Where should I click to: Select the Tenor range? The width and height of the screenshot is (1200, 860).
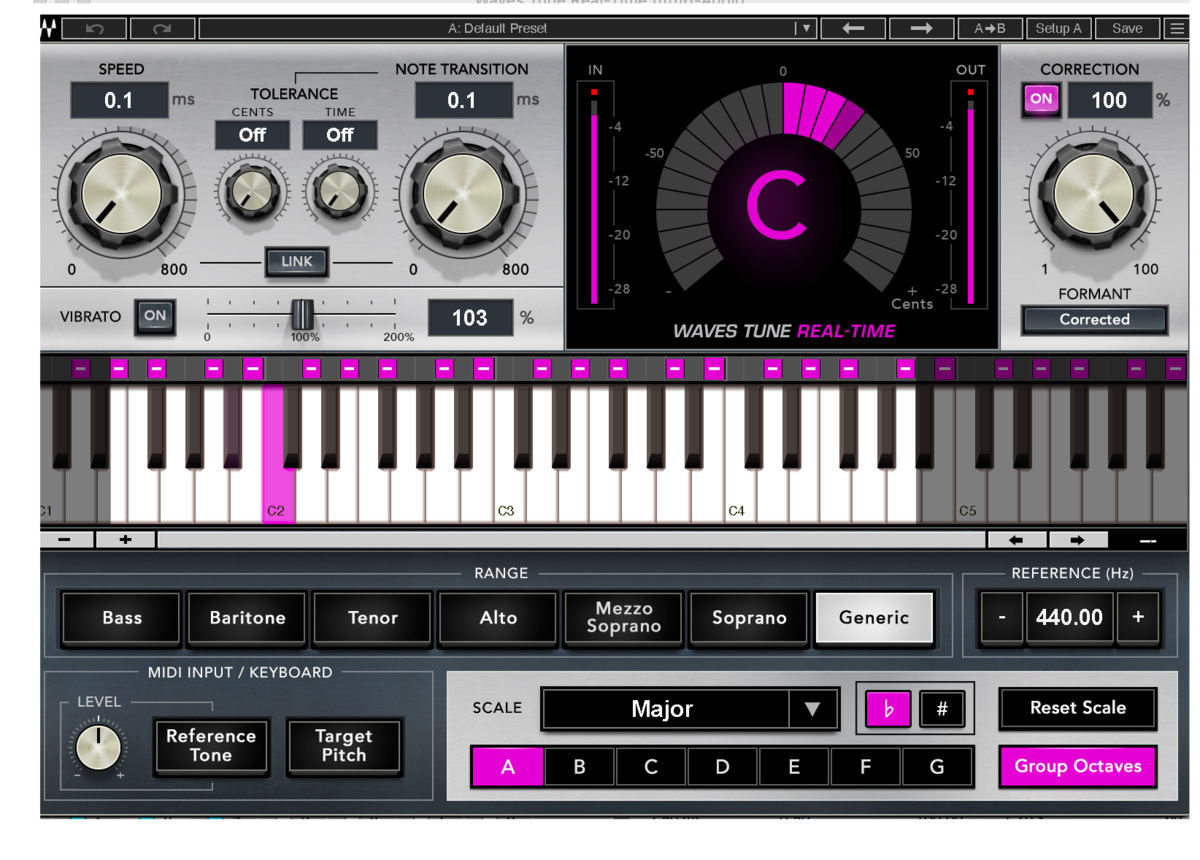(373, 618)
